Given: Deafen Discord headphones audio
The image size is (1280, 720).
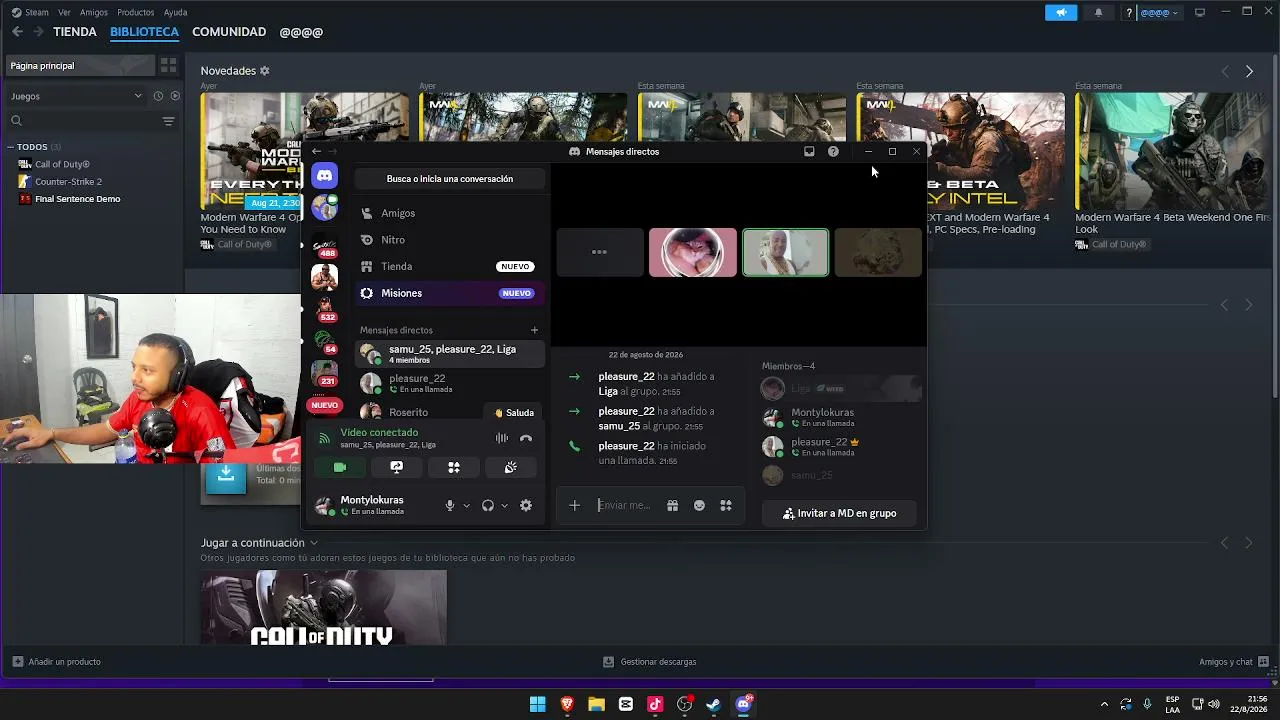Looking at the screenshot, I should [x=488, y=506].
